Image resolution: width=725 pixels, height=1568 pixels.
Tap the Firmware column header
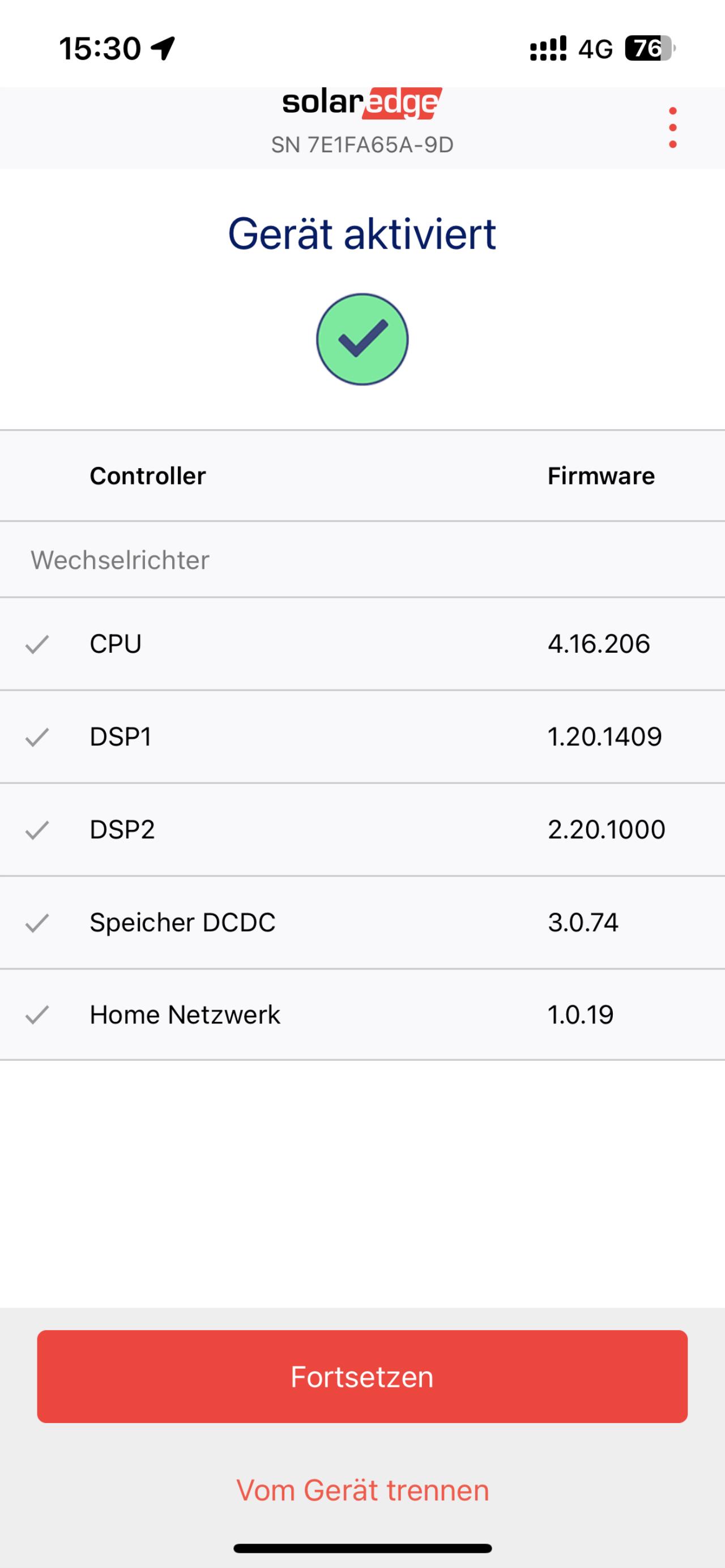click(x=601, y=476)
